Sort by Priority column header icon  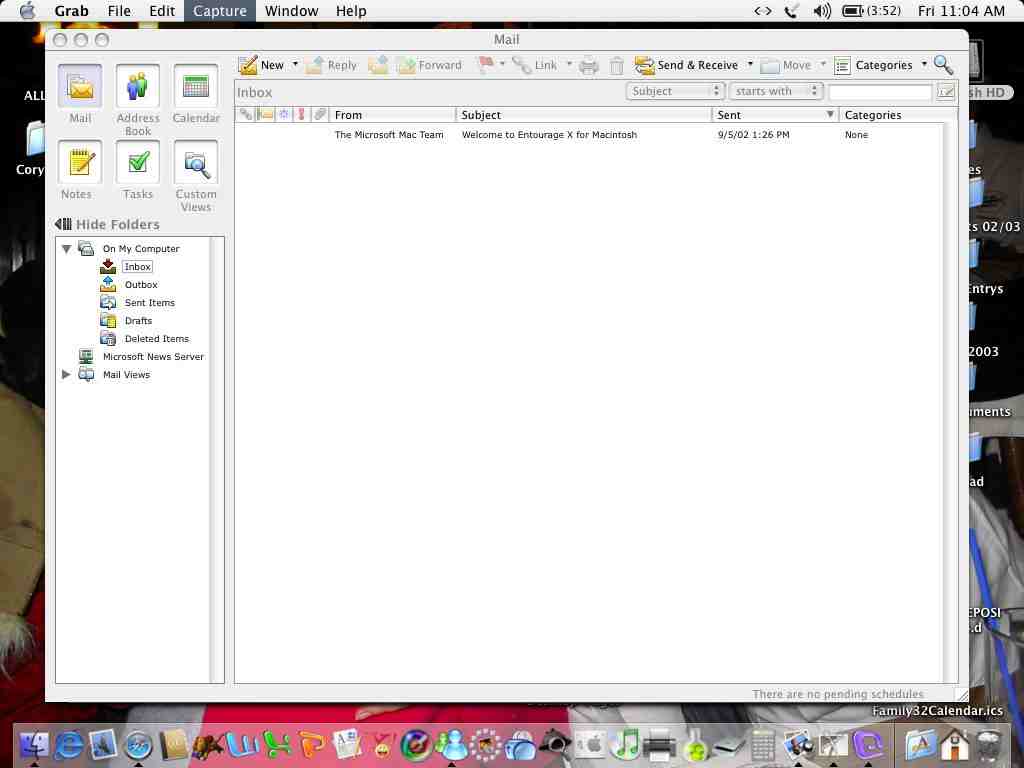(301, 115)
